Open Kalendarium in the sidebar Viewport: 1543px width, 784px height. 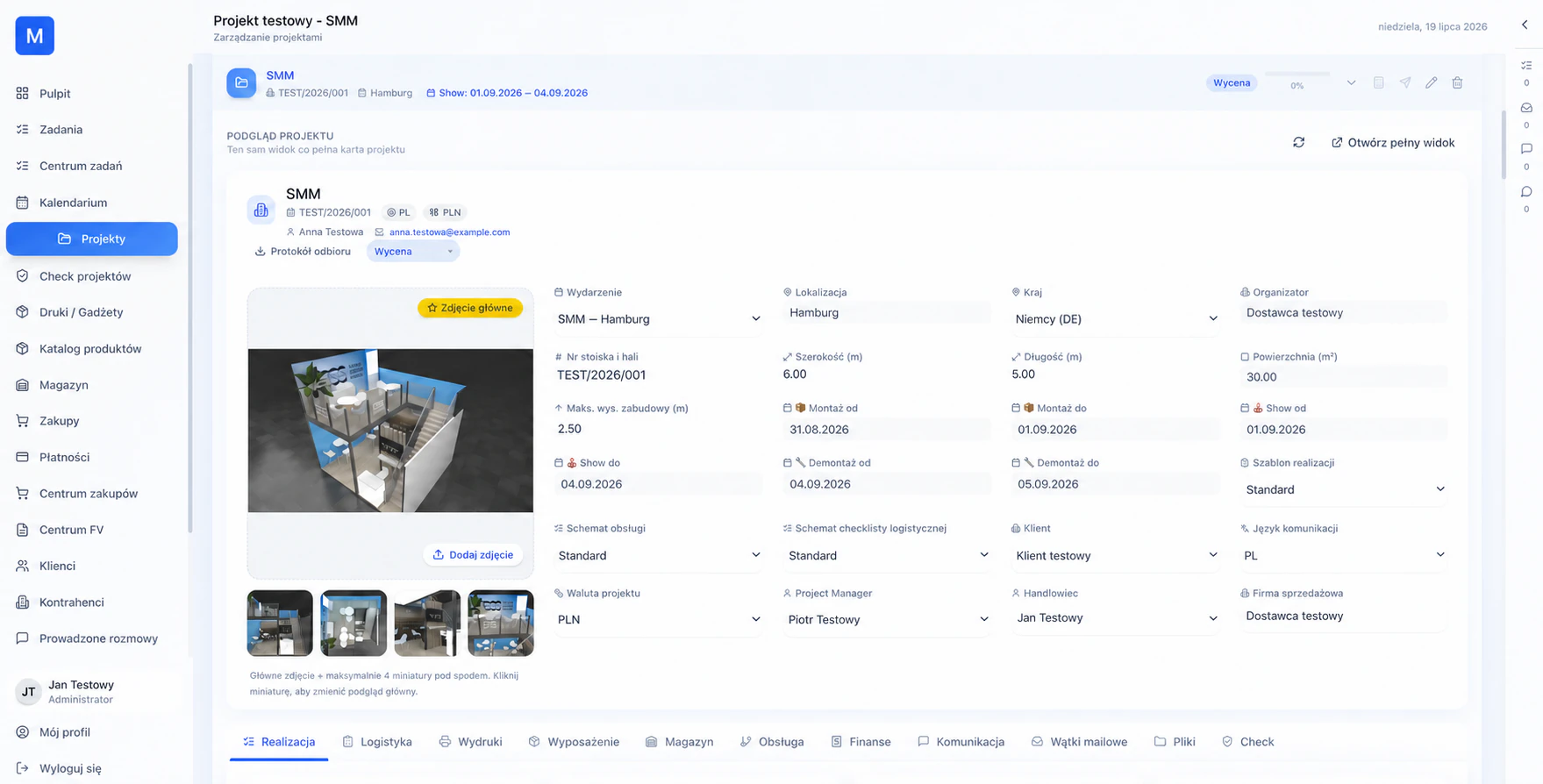click(x=94, y=202)
